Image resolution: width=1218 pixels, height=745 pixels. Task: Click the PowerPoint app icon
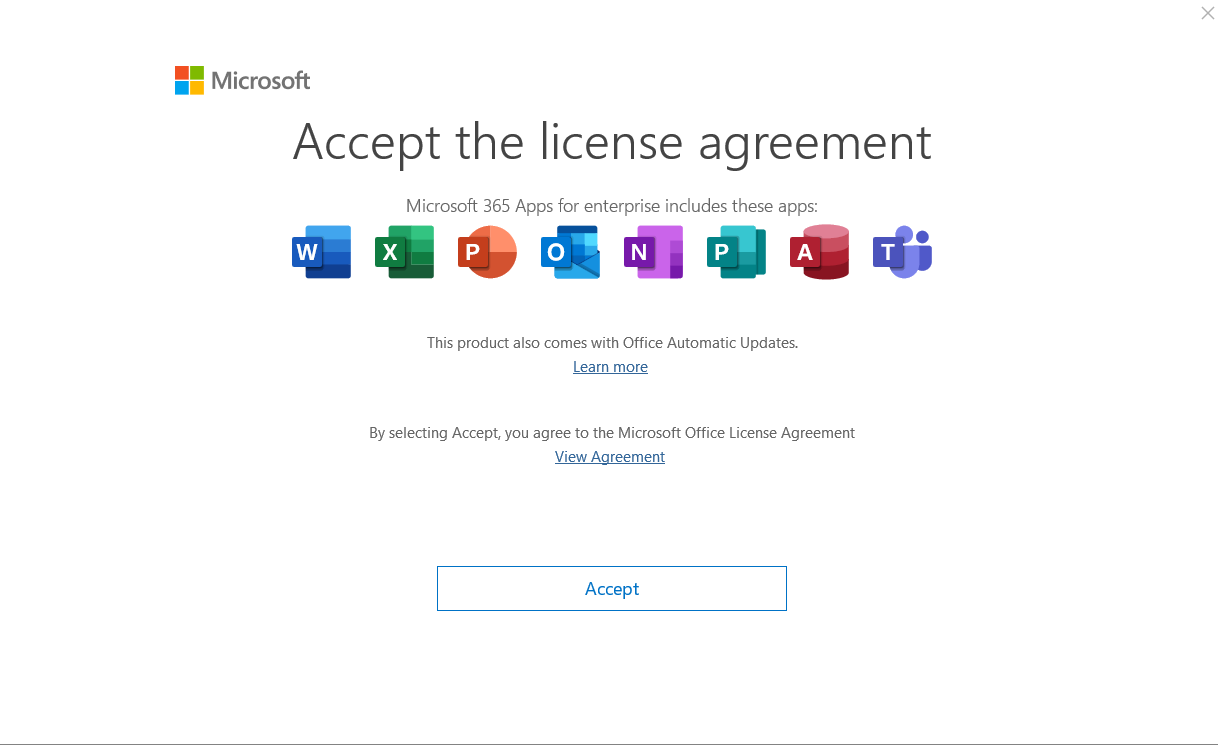[x=487, y=252]
